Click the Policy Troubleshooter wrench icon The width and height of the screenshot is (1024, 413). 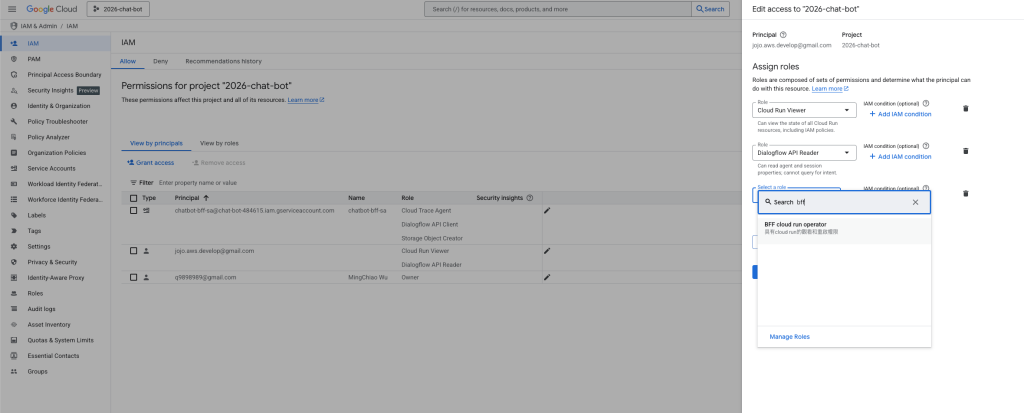click(x=14, y=122)
